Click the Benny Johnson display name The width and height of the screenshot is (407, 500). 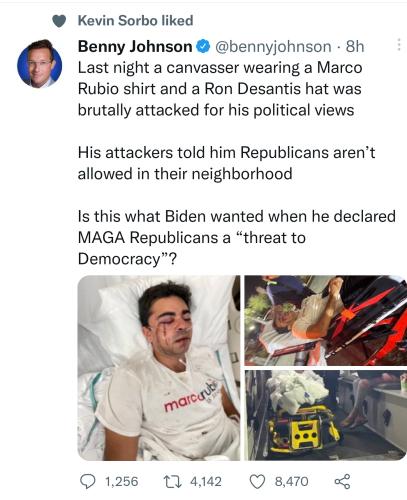[x=135, y=46]
